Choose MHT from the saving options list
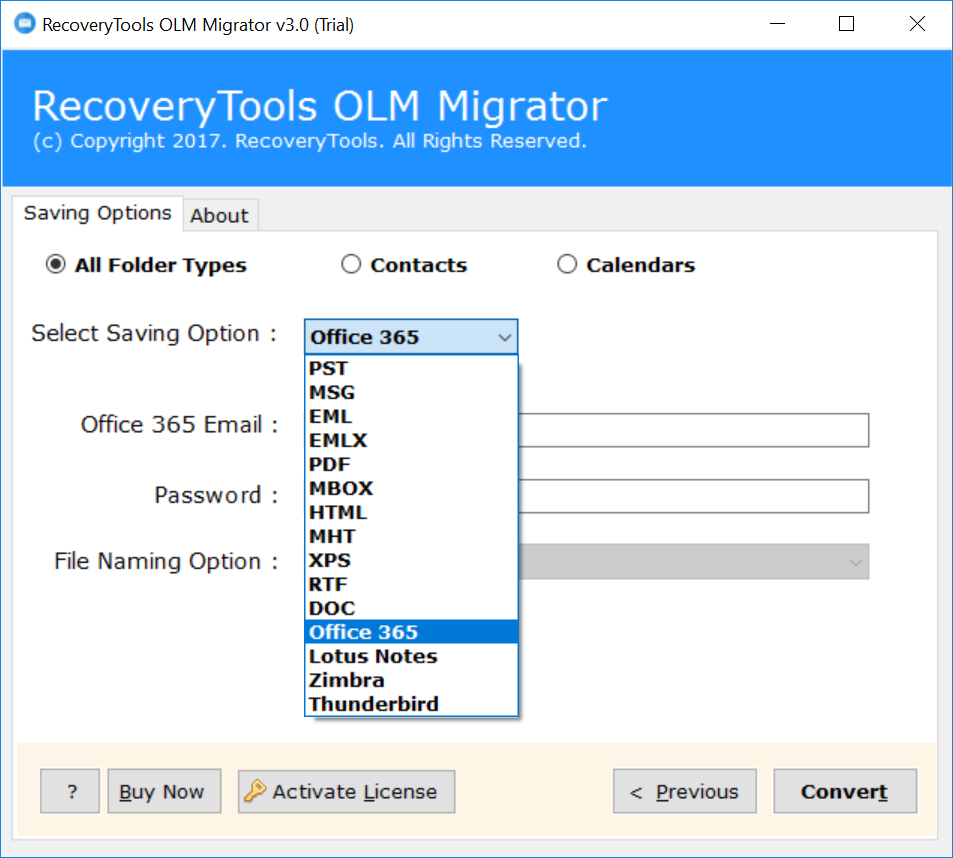Image resolution: width=953 pixels, height=858 pixels. coord(411,537)
